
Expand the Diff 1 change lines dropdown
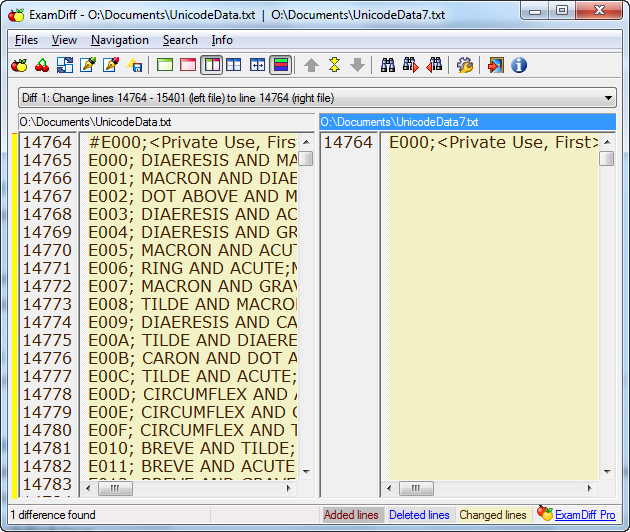(x=609, y=98)
